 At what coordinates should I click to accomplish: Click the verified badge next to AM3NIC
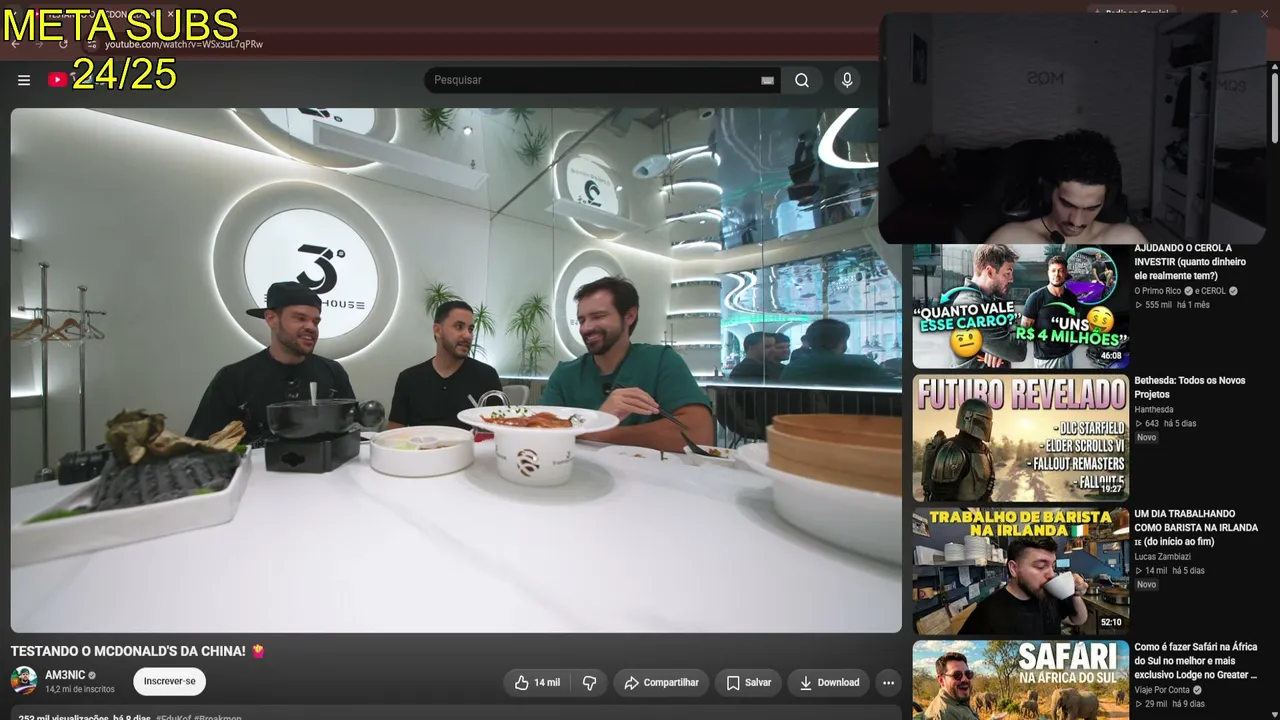pos(92,676)
